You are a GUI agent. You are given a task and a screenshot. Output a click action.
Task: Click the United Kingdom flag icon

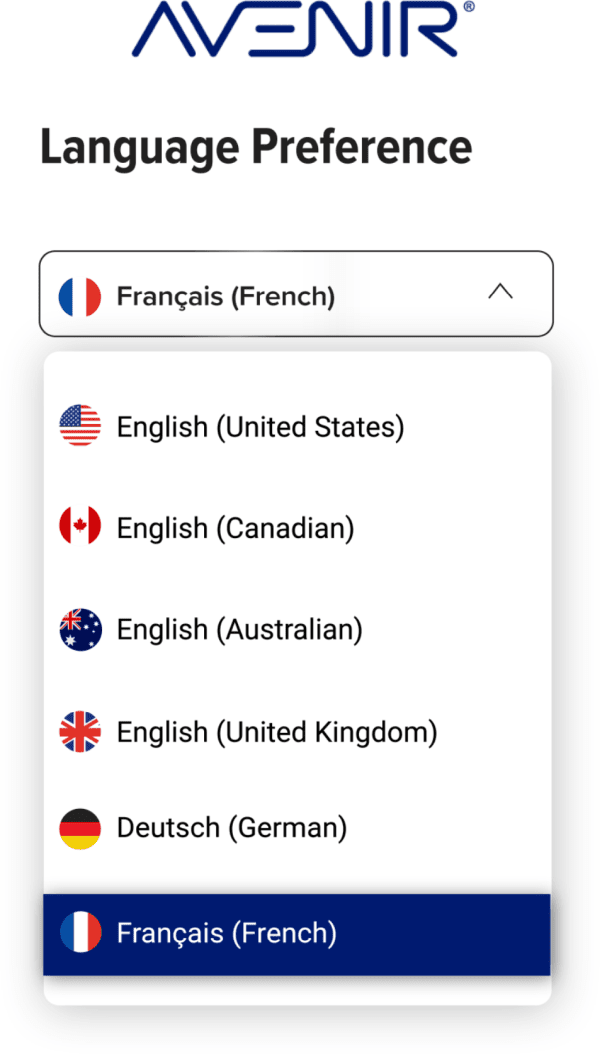coord(80,732)
